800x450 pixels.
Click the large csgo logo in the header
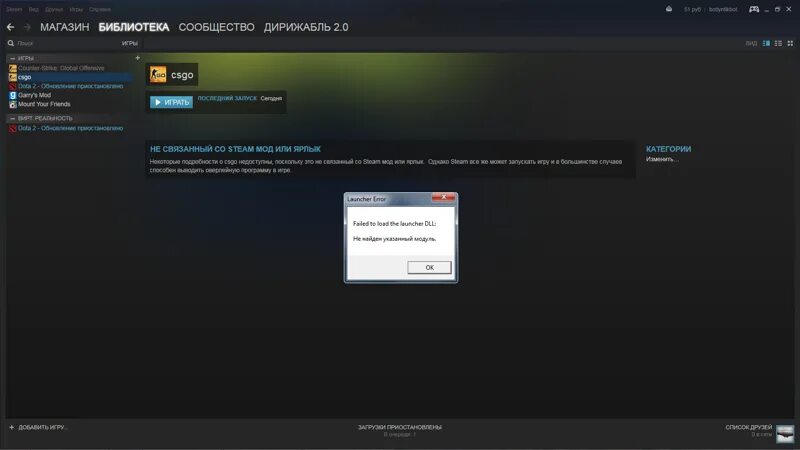click(158, 74)
